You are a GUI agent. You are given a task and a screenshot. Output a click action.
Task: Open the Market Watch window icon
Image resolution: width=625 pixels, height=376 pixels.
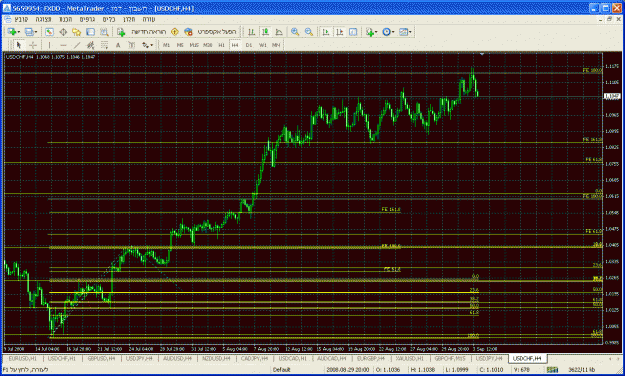49,32
